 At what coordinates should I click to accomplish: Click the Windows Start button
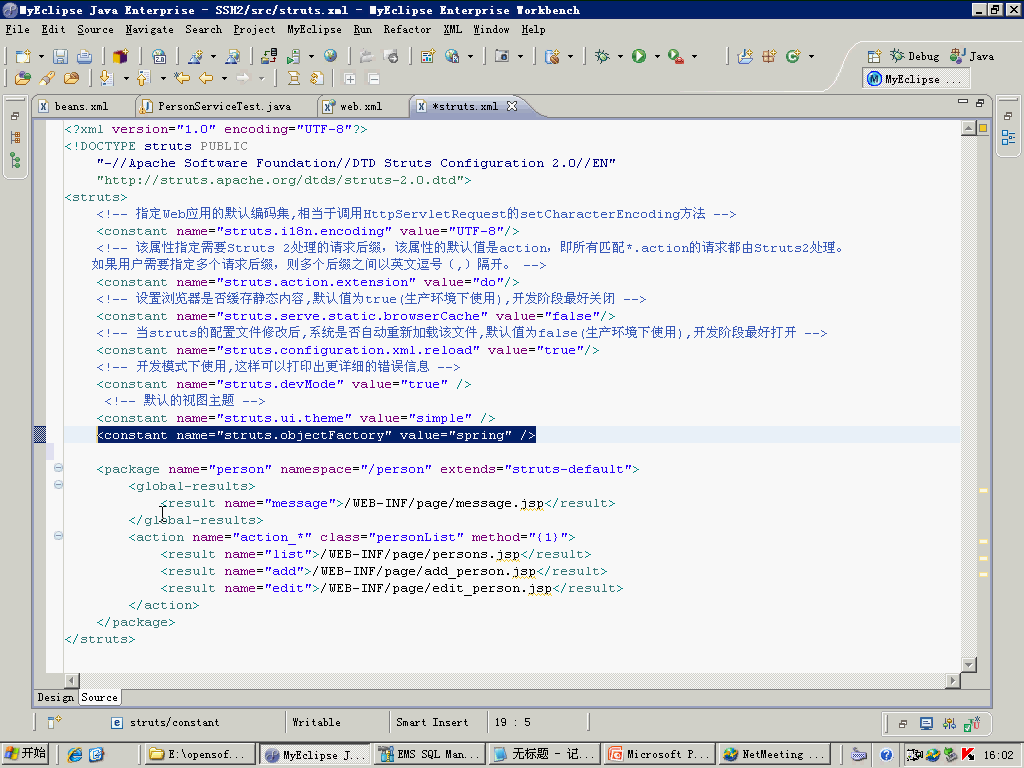[x=25, y=754]
